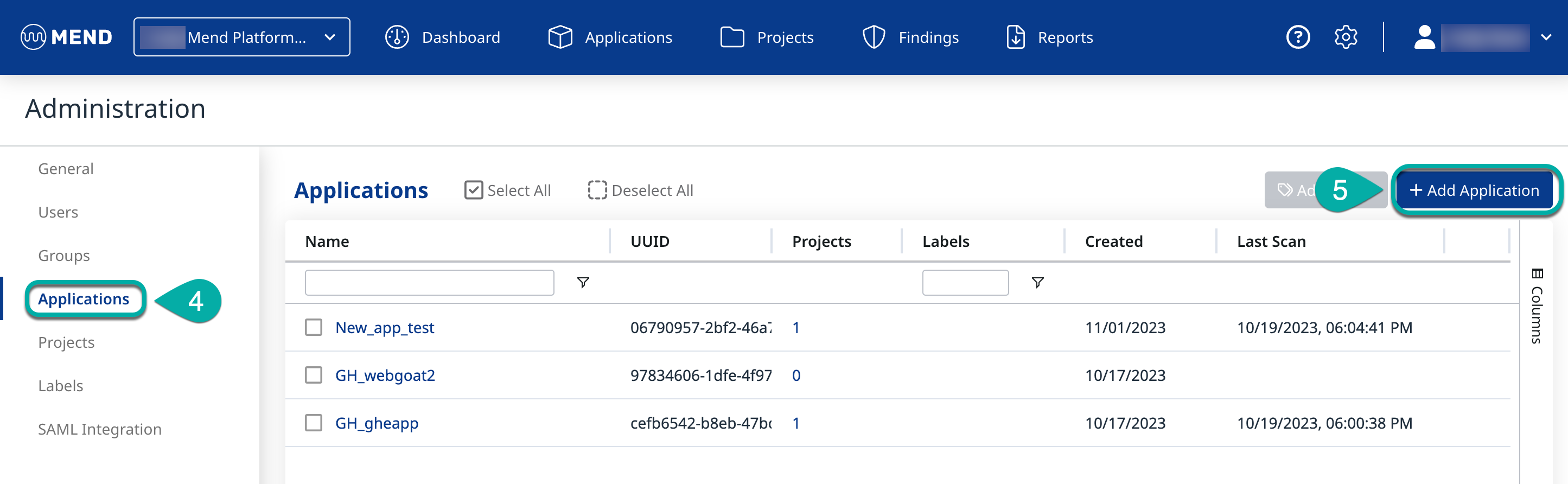Check the New_app_test row checkbox
The height and width of the screenshot is (484, 1568).
click(314, 328)
